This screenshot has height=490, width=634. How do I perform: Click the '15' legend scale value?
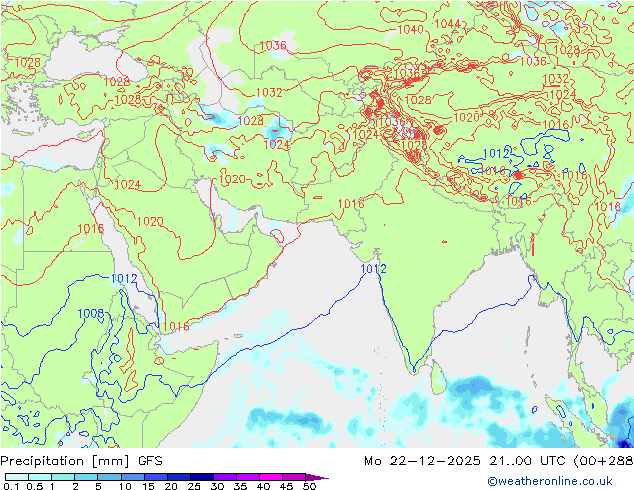148,486
